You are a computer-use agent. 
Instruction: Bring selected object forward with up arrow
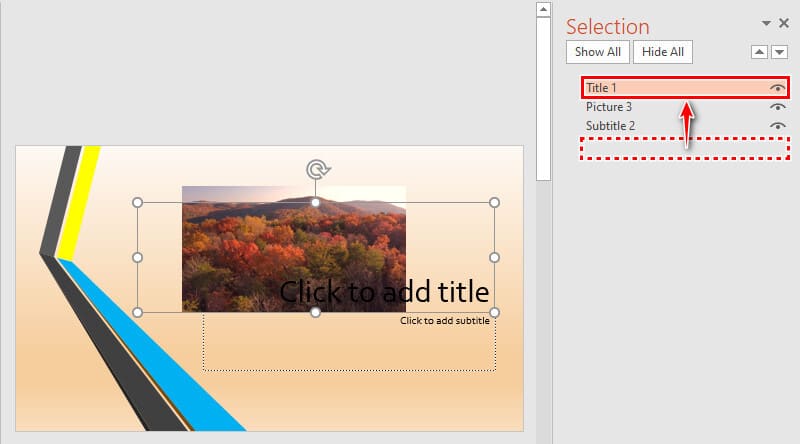click(759, 52)
